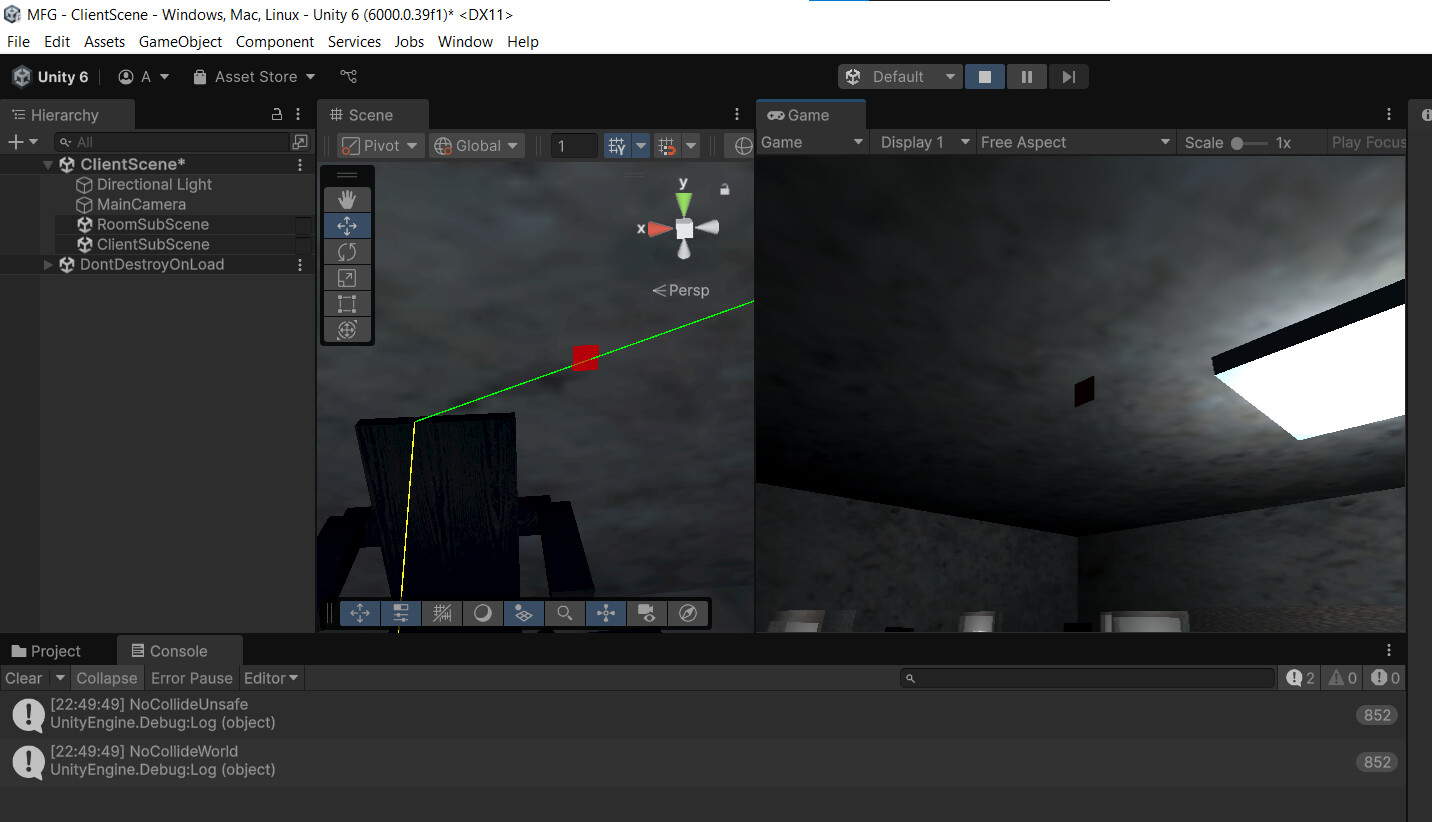This screenshot has width=1432, height=822.
Task: Toggle the Perspective gizmo lock padlock
Action: click(724, 189)
